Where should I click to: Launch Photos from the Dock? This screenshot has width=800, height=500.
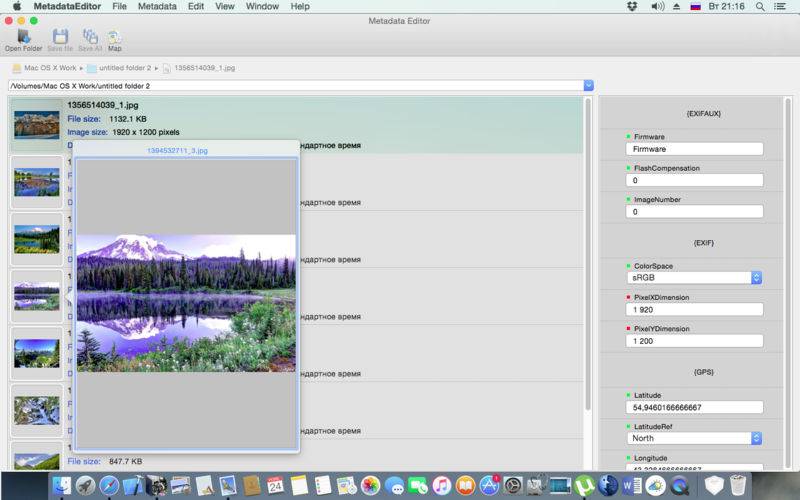[370, 485]
